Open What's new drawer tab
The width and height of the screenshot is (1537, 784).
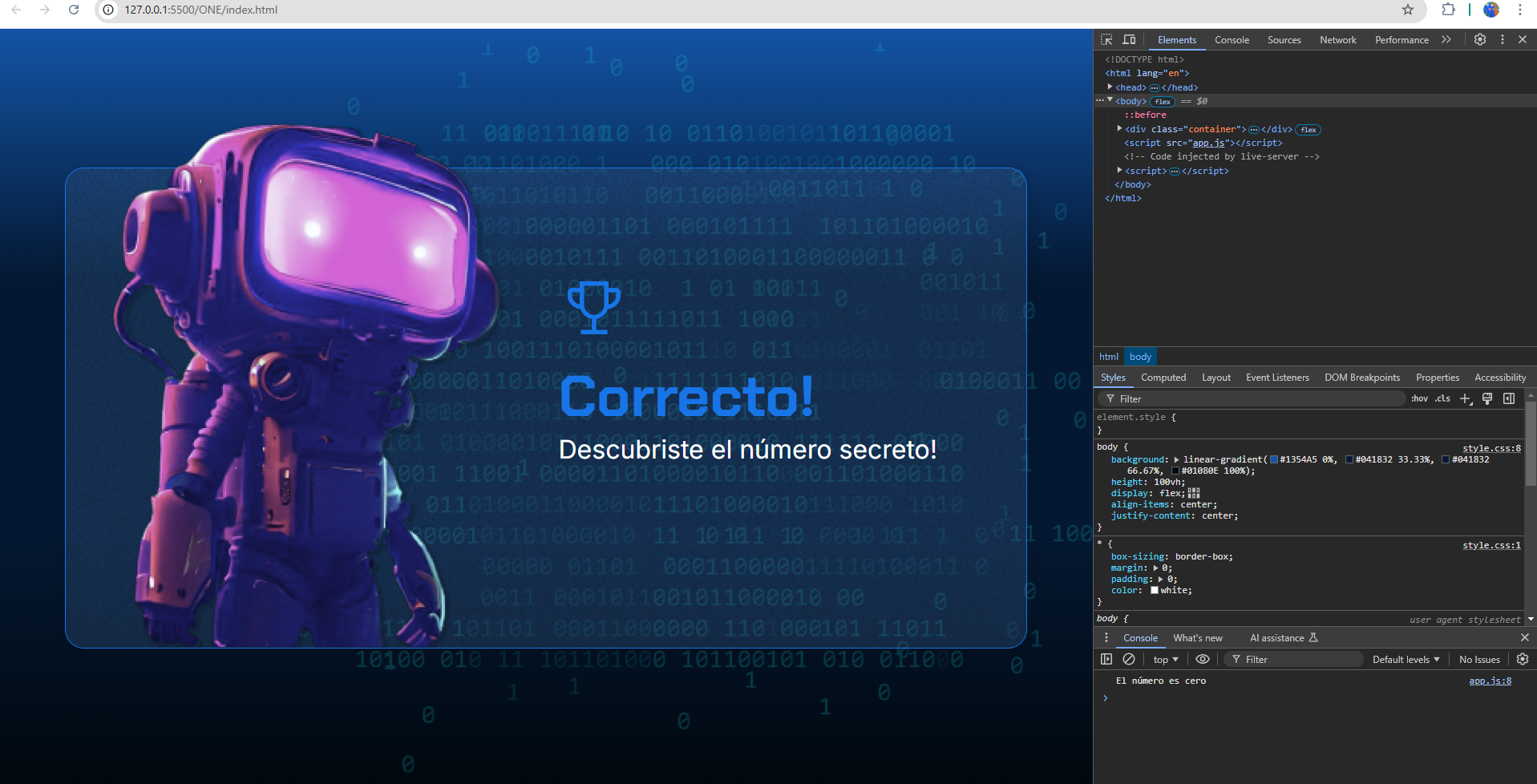click(1198, 638)
